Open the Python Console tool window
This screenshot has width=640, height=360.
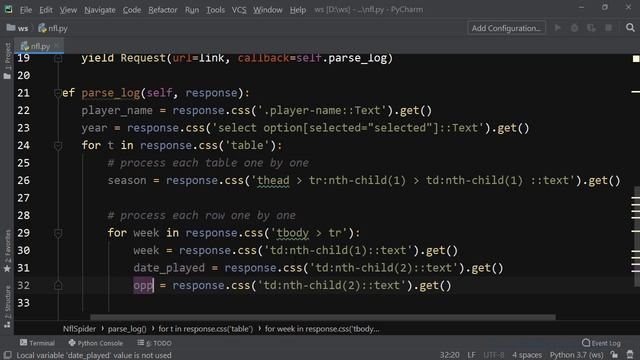click(x=96, y=343)
